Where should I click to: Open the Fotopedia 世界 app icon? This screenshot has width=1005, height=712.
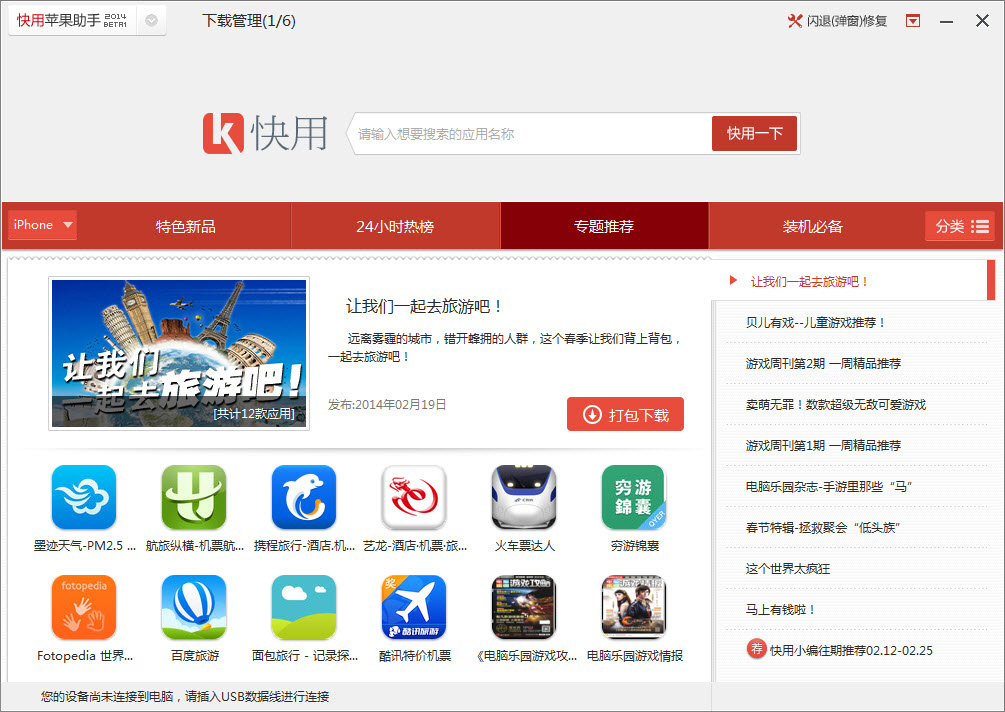(x=84, y=608)
